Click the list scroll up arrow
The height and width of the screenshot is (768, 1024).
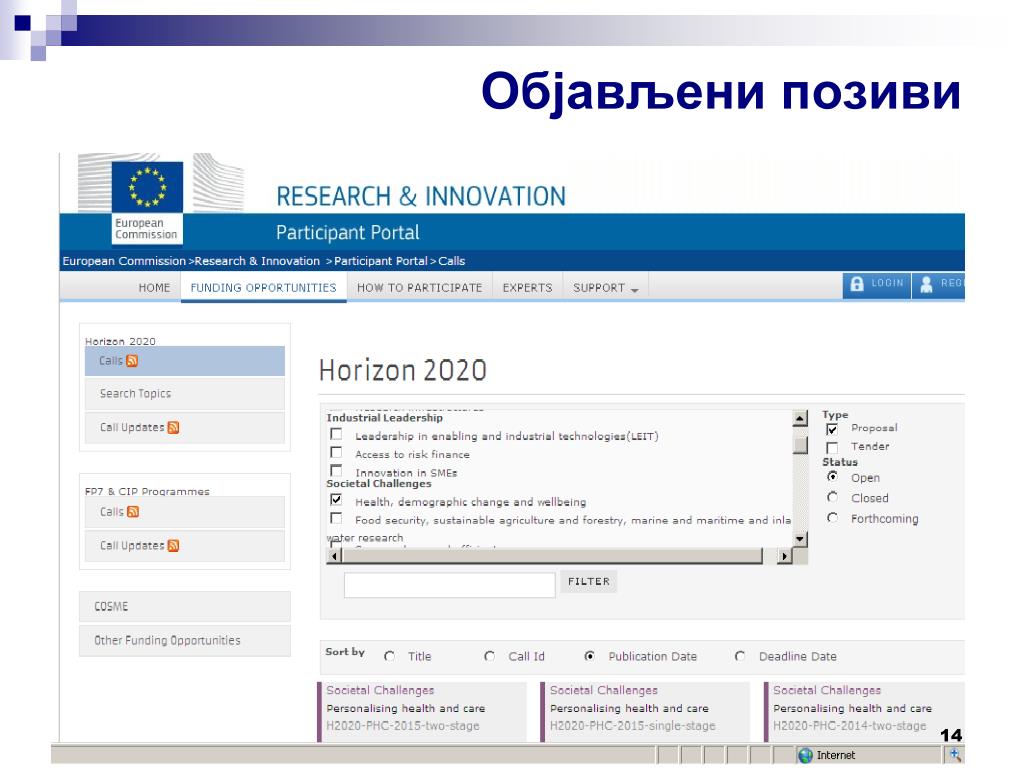pos(800,419)
